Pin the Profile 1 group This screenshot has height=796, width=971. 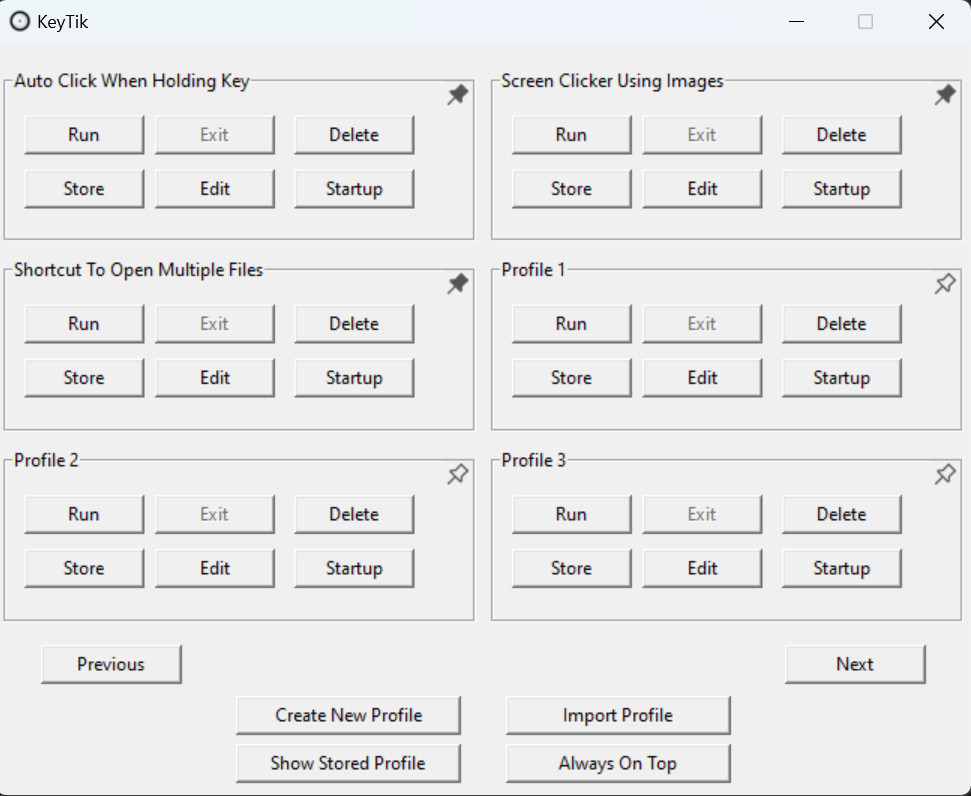(x=944, y=284)
